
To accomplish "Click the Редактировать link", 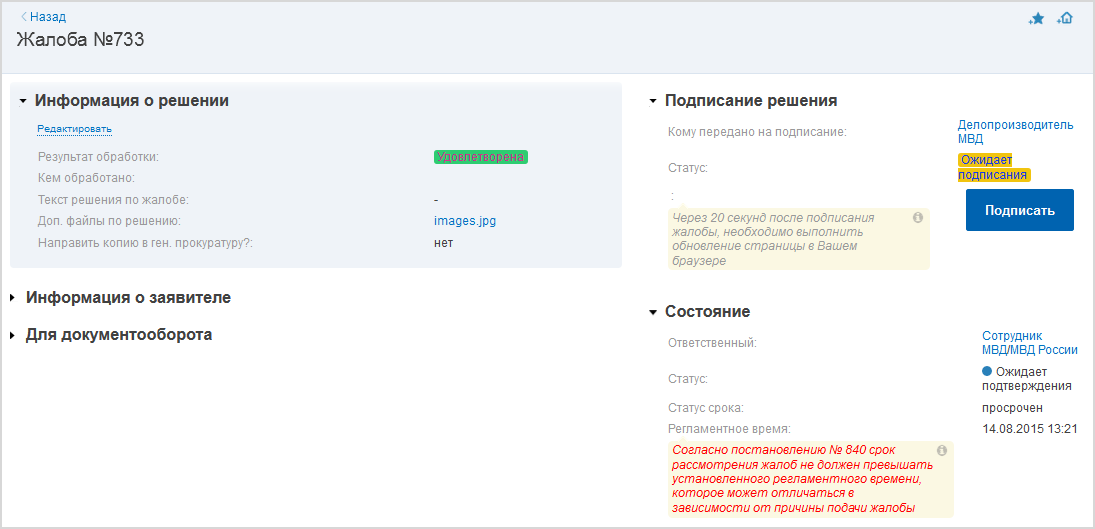I will point(74,129).
